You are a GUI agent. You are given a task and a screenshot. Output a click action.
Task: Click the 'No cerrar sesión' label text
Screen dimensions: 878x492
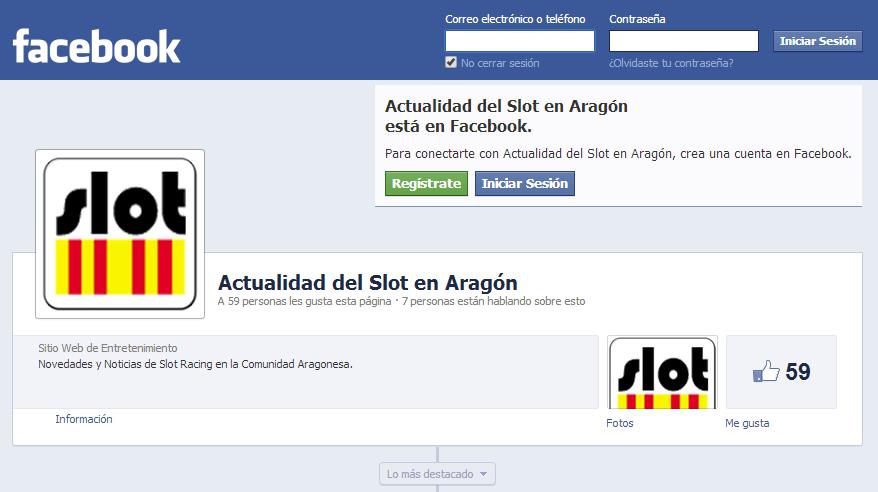pos(500,63)
